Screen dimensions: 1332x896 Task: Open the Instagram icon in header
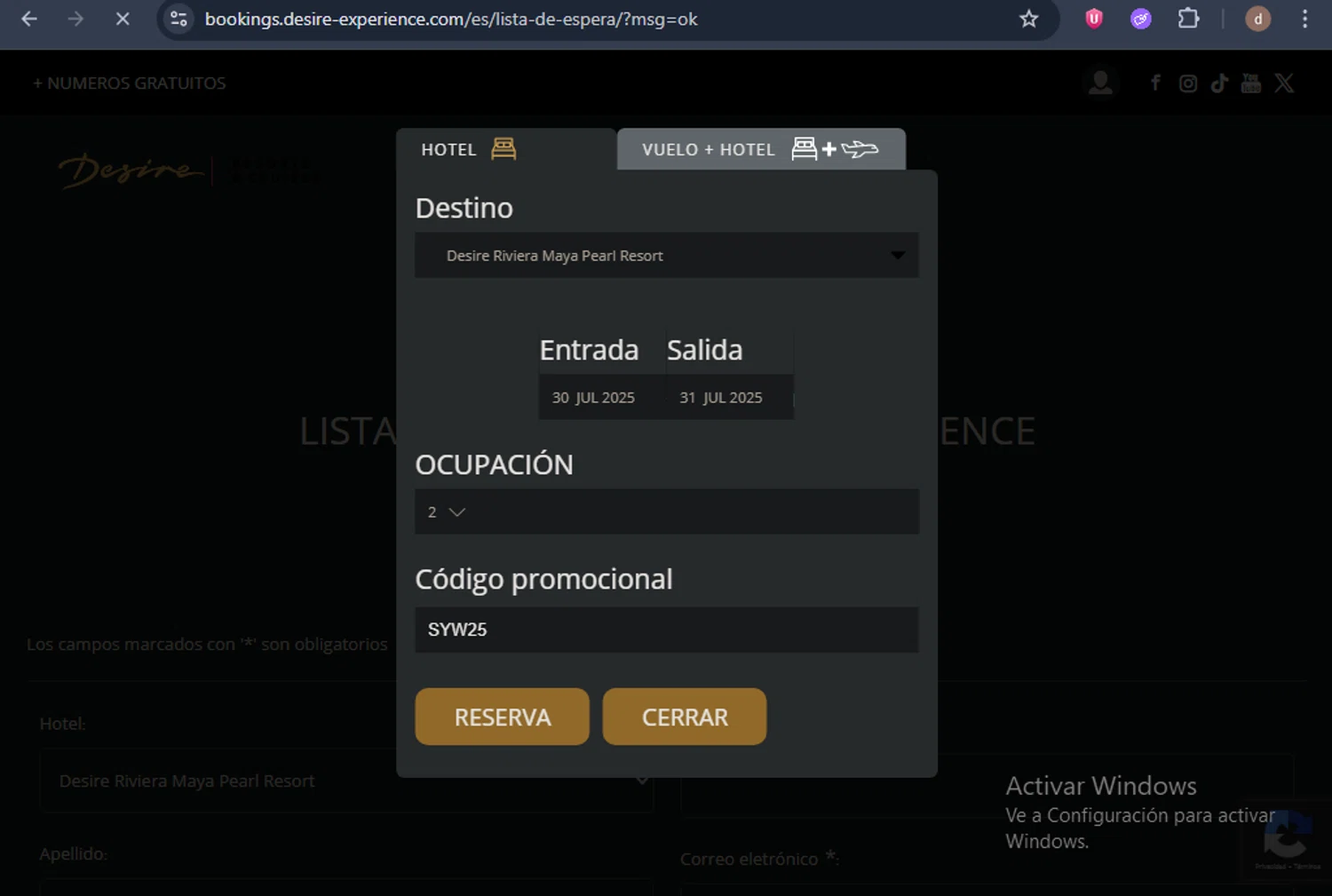(1188, 83)
